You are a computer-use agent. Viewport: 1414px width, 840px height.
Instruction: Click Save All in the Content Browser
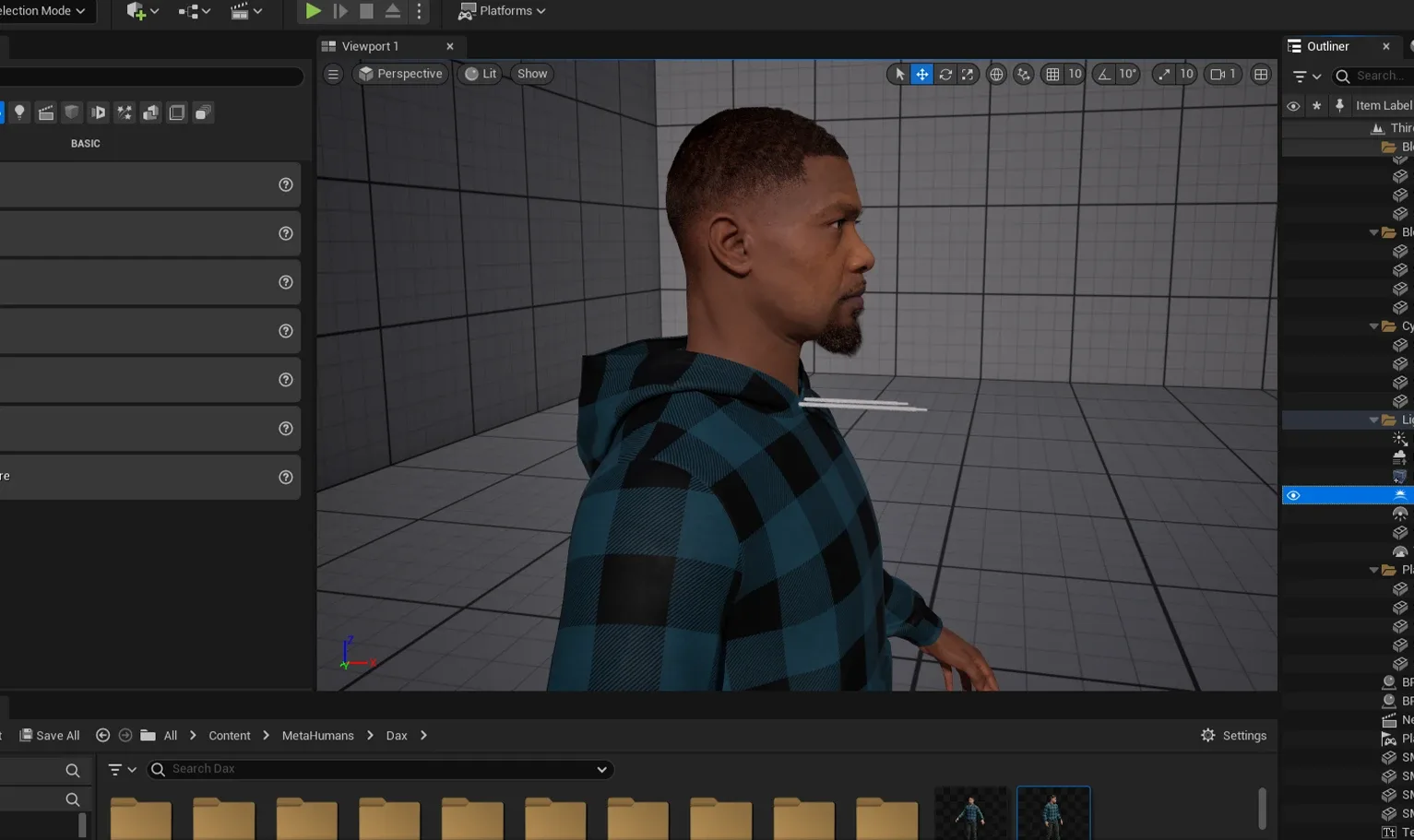tap(50, 735)
